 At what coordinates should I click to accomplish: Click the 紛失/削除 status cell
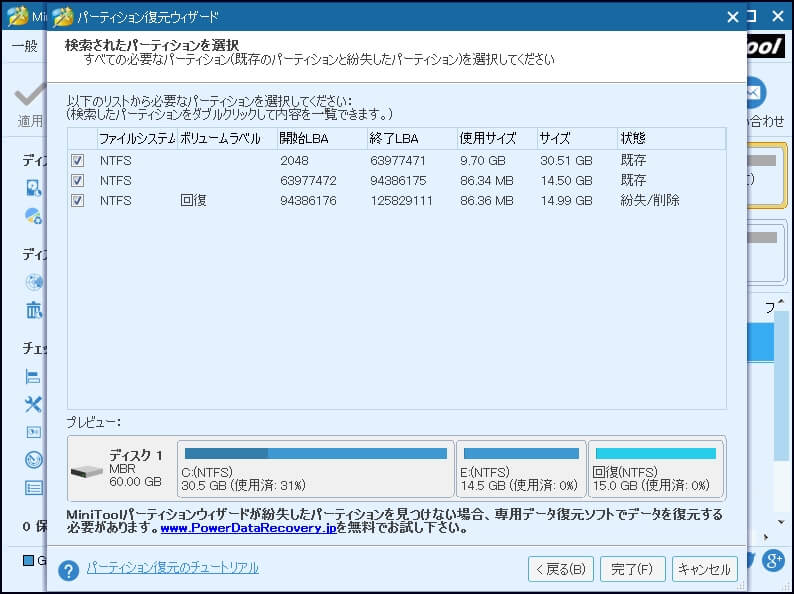pyautogui.click(x=650, y=201)
